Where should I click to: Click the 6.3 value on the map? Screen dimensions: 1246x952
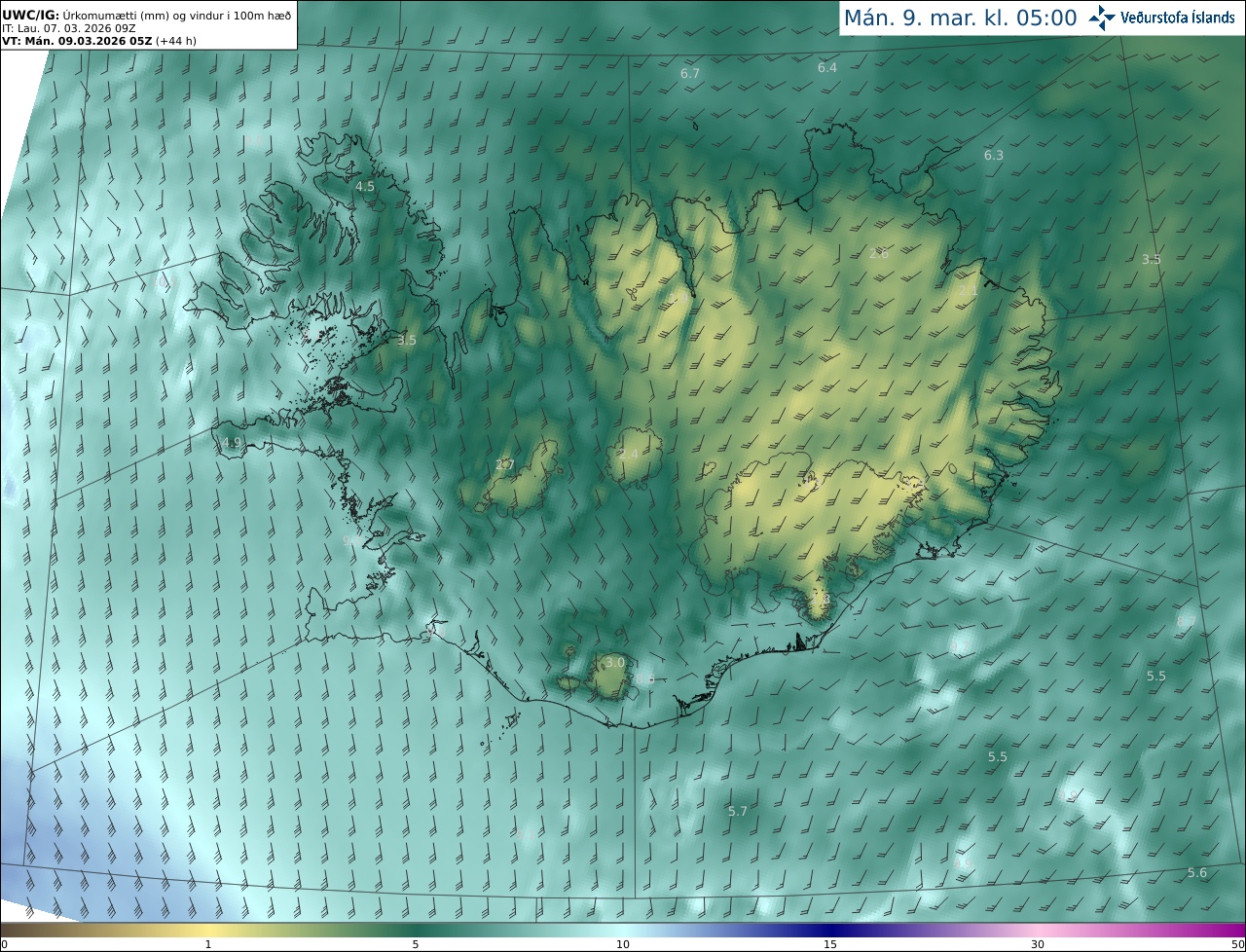tap(993, 155)
